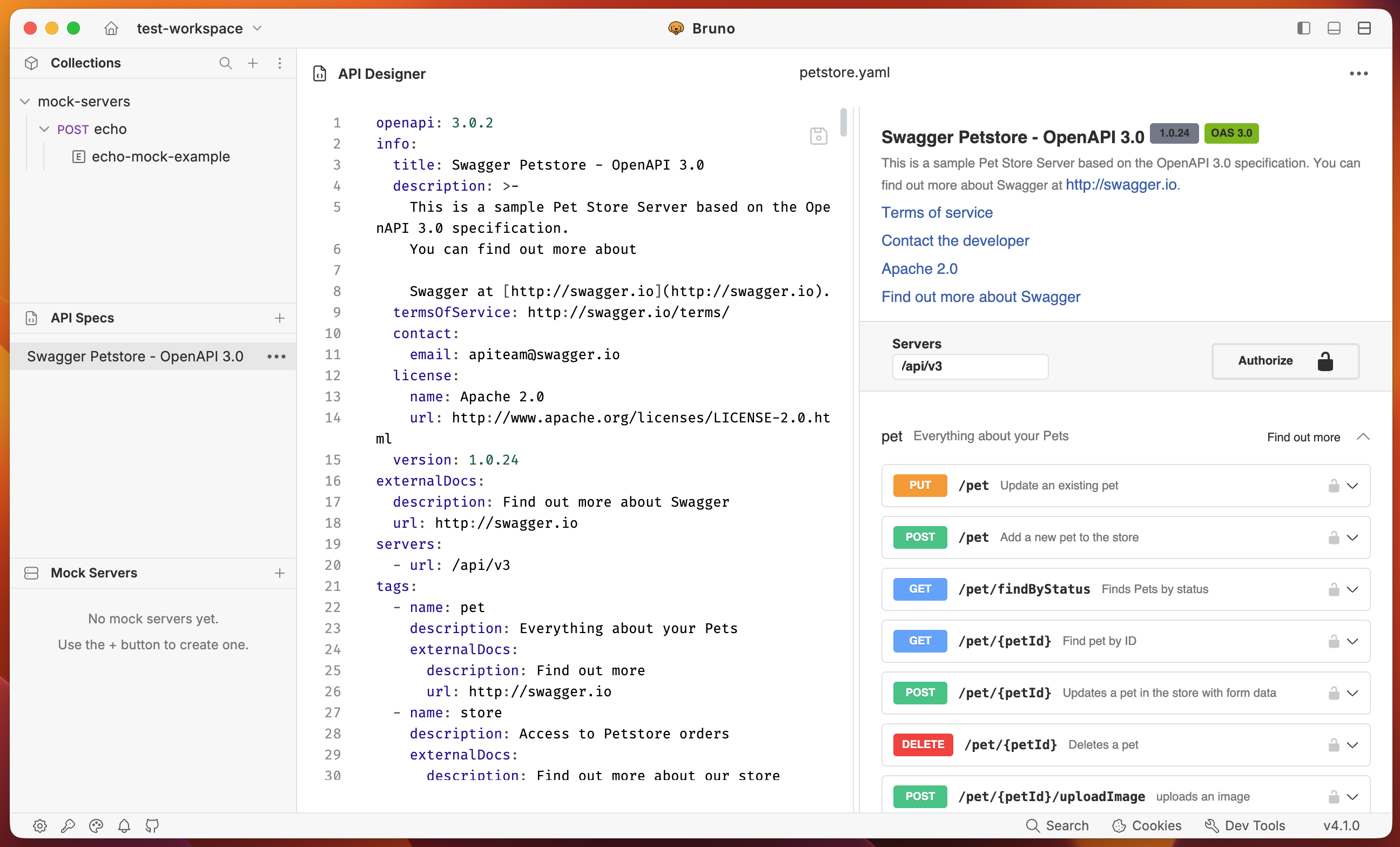Click the API Designer file icon
Screen dimensions: 1400x847
tap(320, 74)
